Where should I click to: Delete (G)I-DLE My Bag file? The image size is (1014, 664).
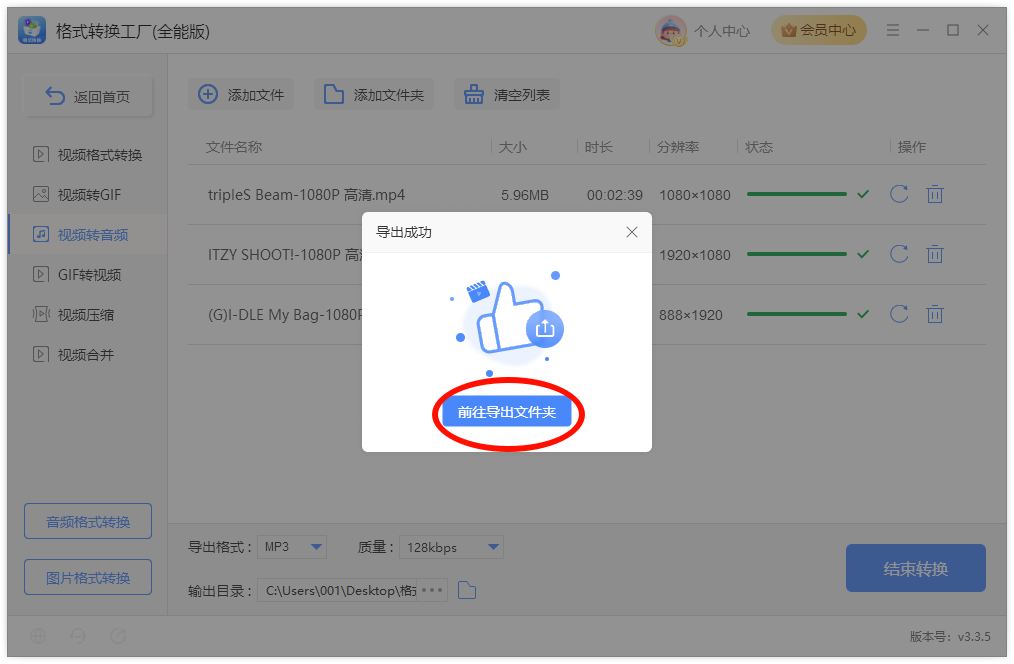pyautogui.click(x=934, y=314)
